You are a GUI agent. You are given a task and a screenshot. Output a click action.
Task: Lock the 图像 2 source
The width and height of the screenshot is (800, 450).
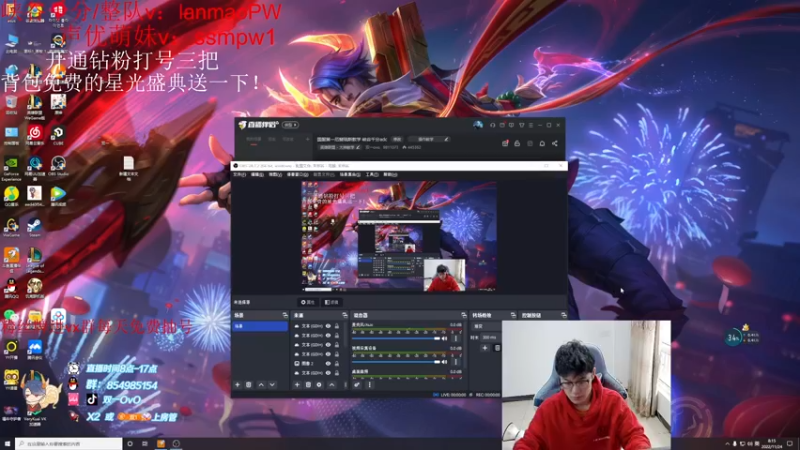coord(337,363)
